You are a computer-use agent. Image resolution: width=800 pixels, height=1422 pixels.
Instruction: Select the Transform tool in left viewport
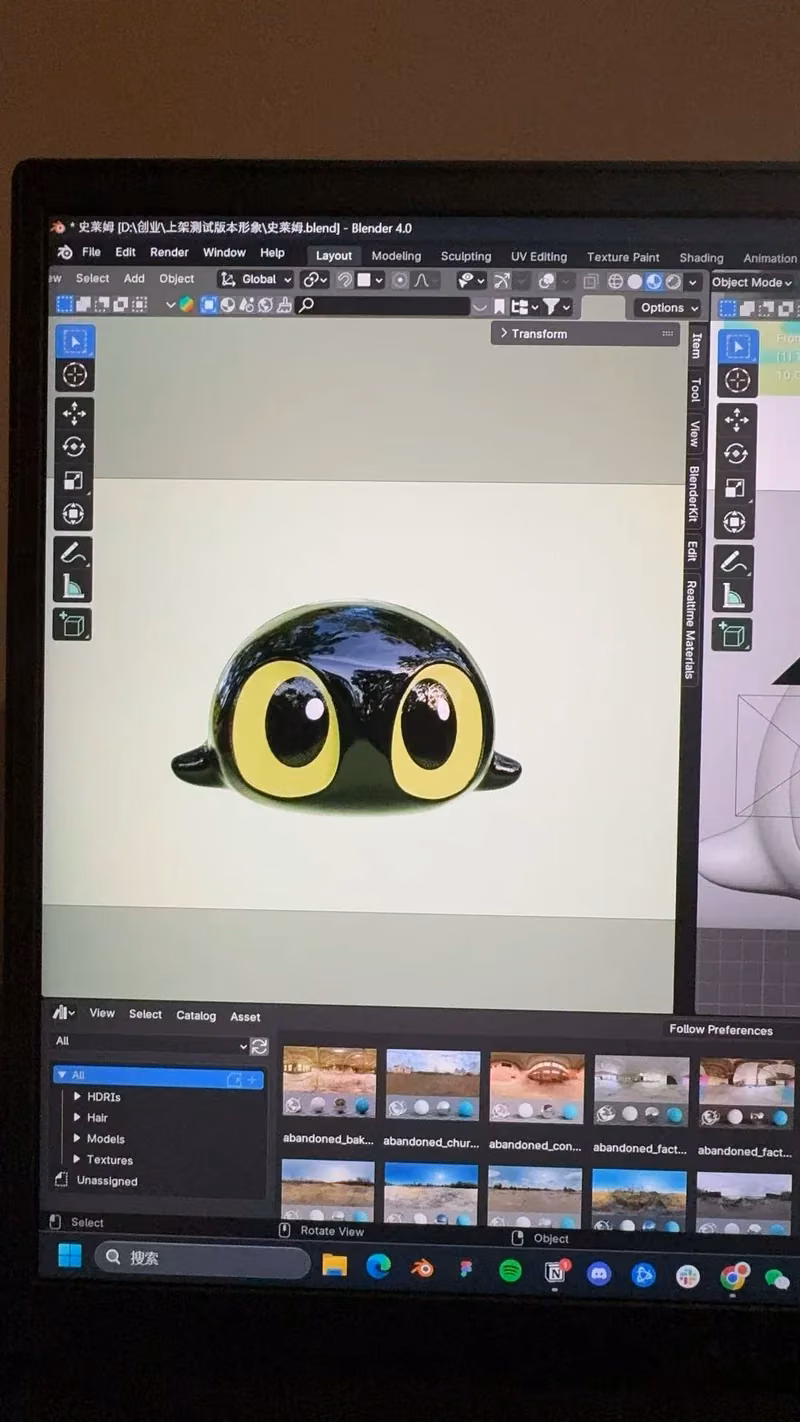74,514
